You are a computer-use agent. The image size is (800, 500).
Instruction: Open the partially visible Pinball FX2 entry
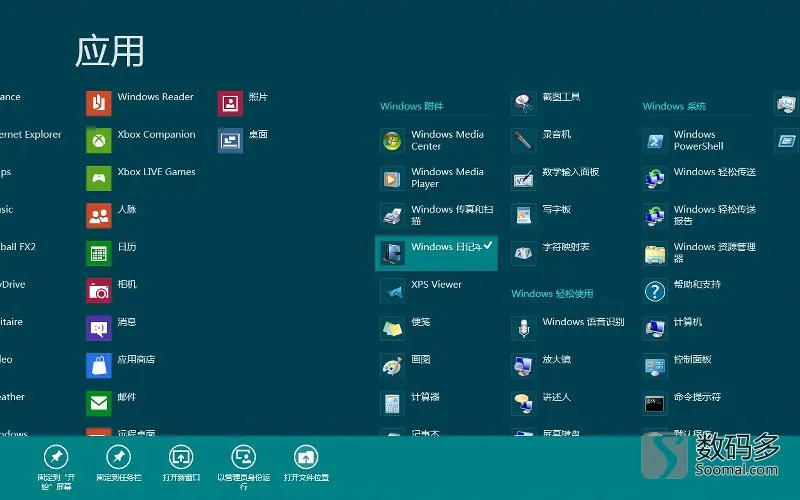point(18,247)
